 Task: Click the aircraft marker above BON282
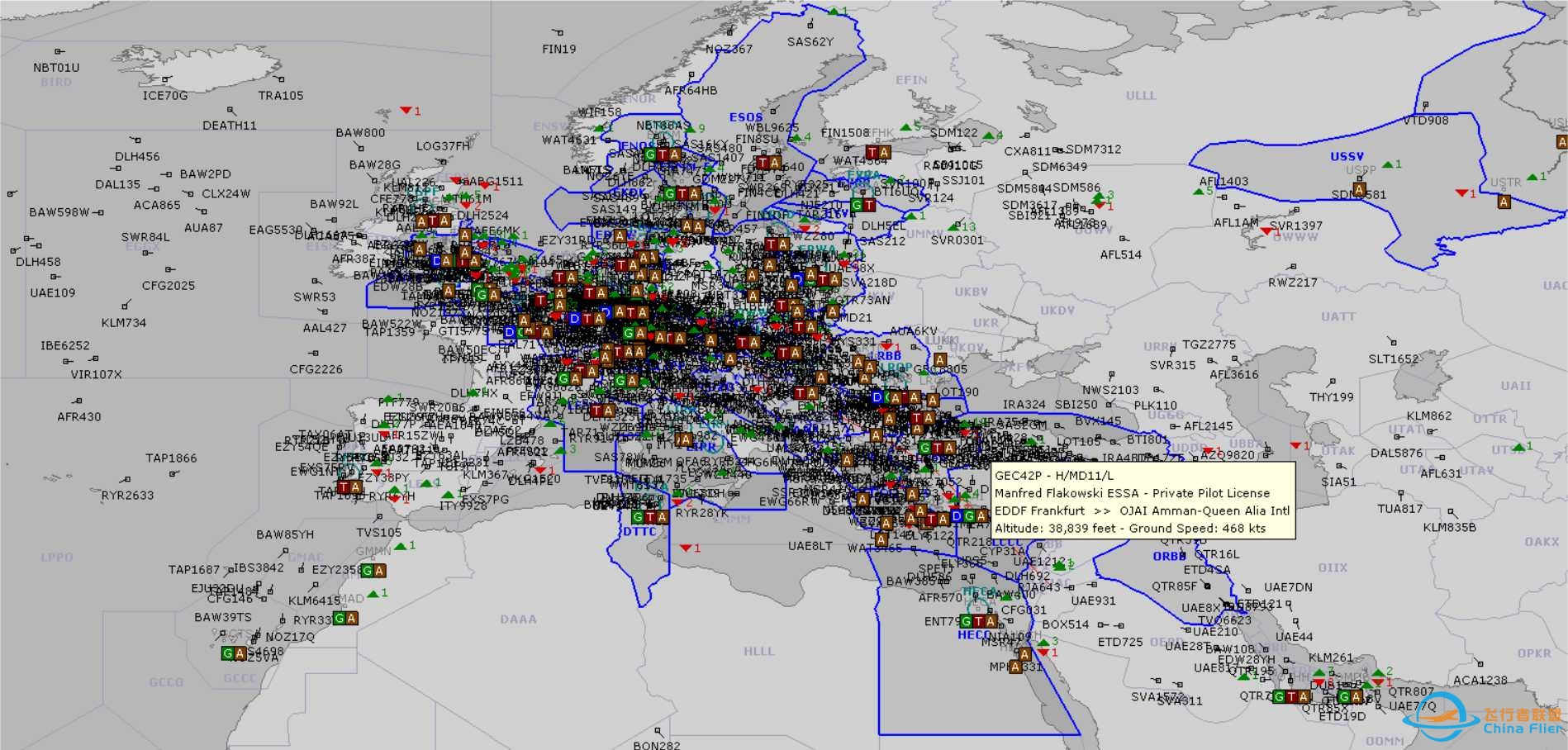click(659, 731)
